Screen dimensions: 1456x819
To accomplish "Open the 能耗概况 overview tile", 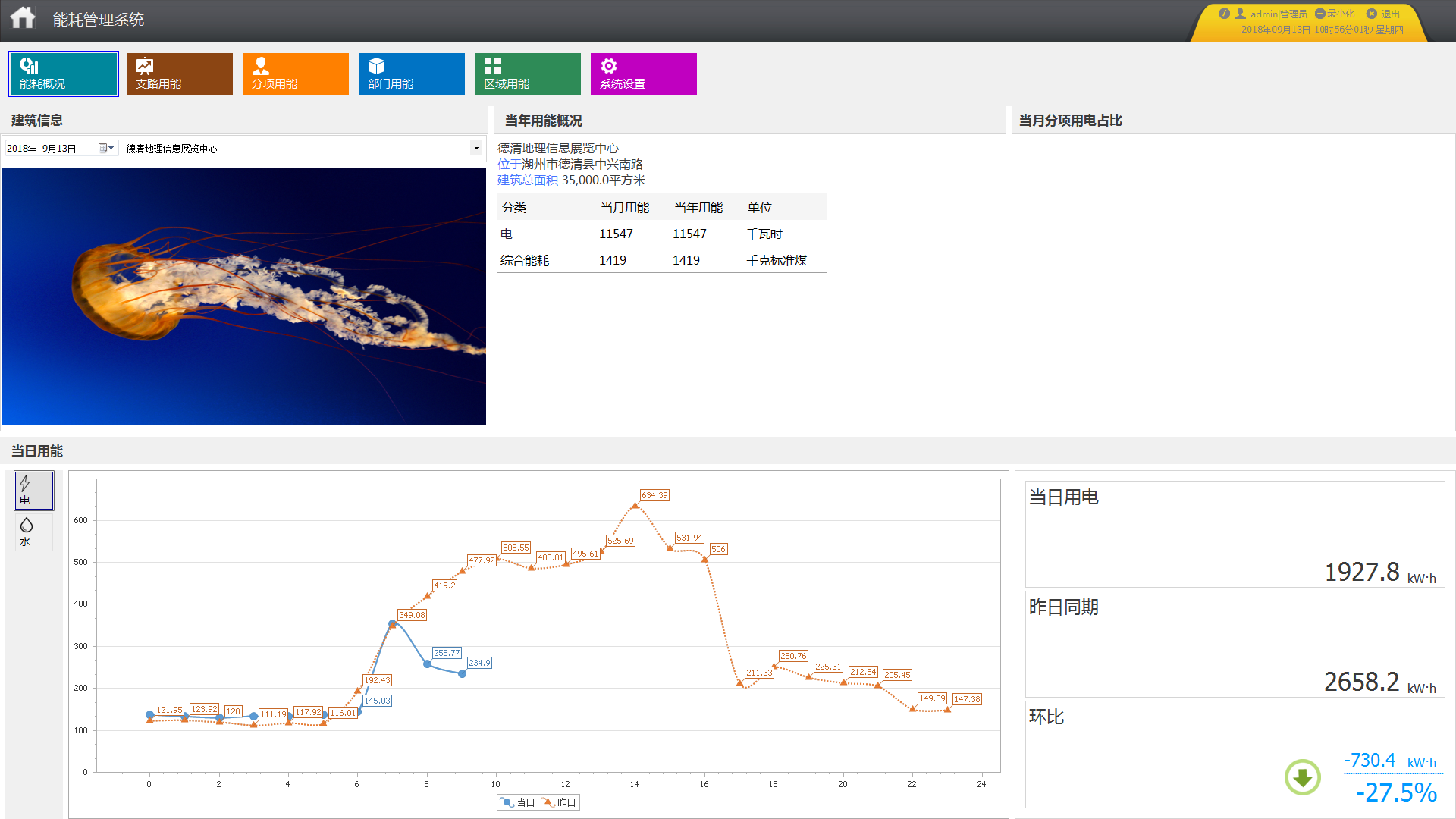I will pyautogui.click(x=64, y=74).
